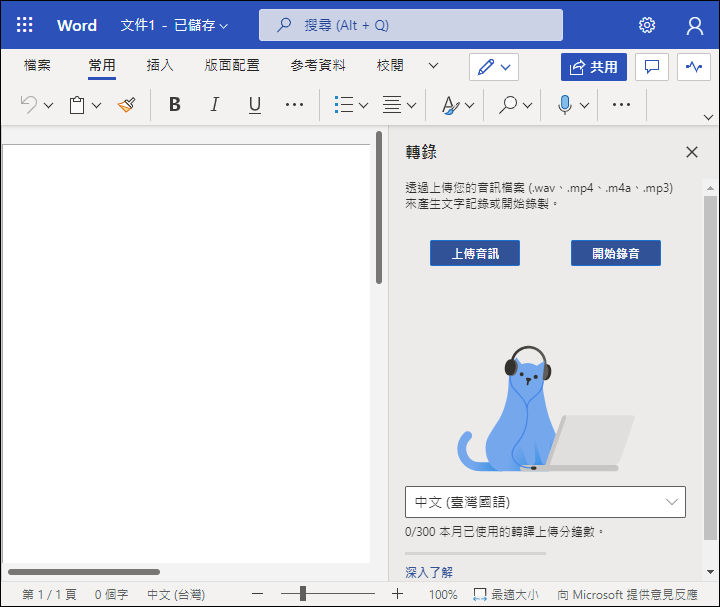Open the catch up activity icon
Screen dimensions: 720x607
693,67
